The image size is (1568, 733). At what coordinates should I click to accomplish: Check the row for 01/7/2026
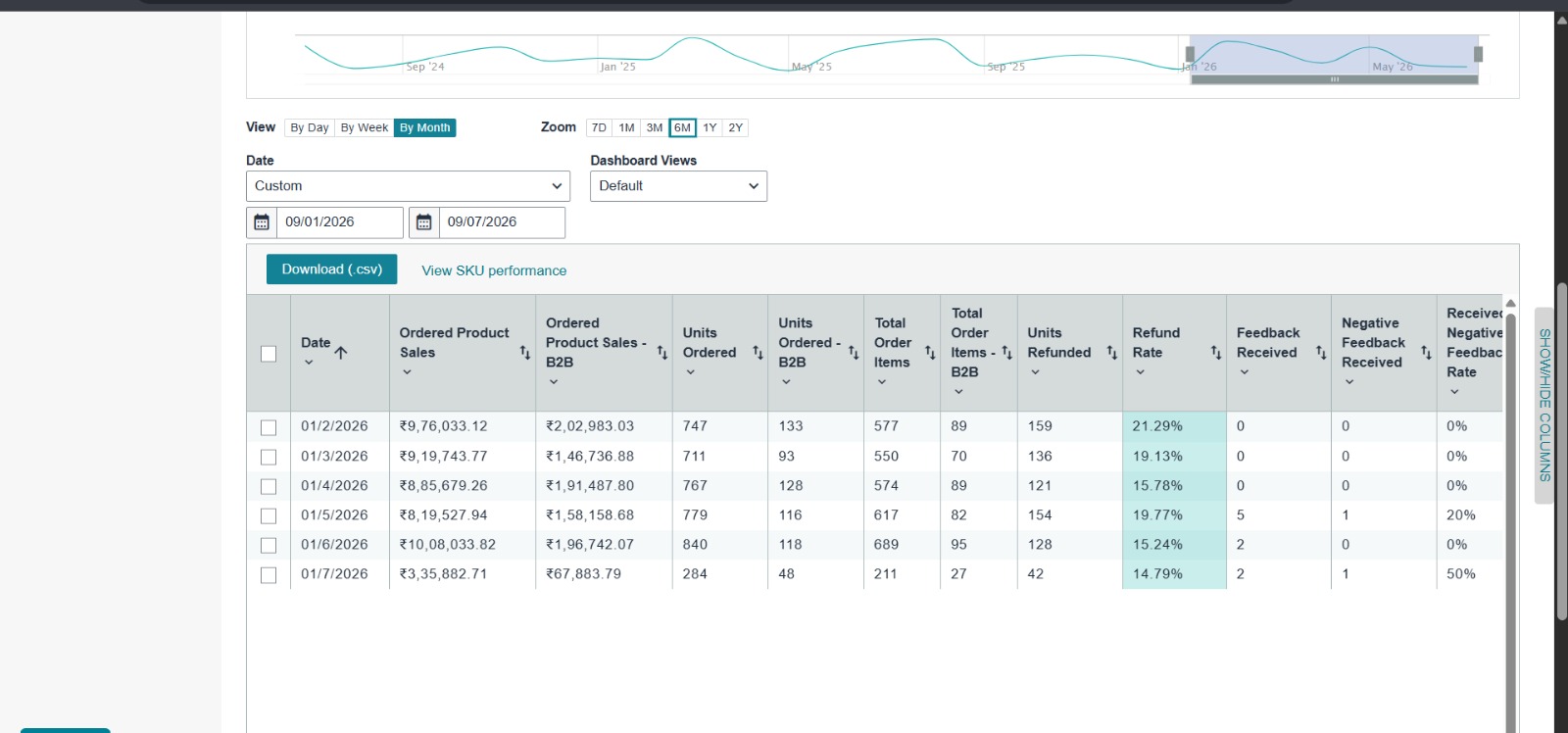click(x=269, y=575)
